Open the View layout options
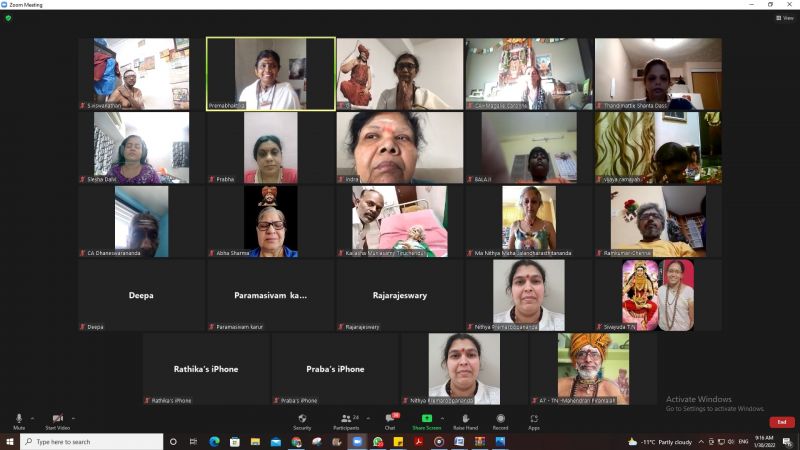The width and height of the screenshot is (800, 450). tap(785, 18)
